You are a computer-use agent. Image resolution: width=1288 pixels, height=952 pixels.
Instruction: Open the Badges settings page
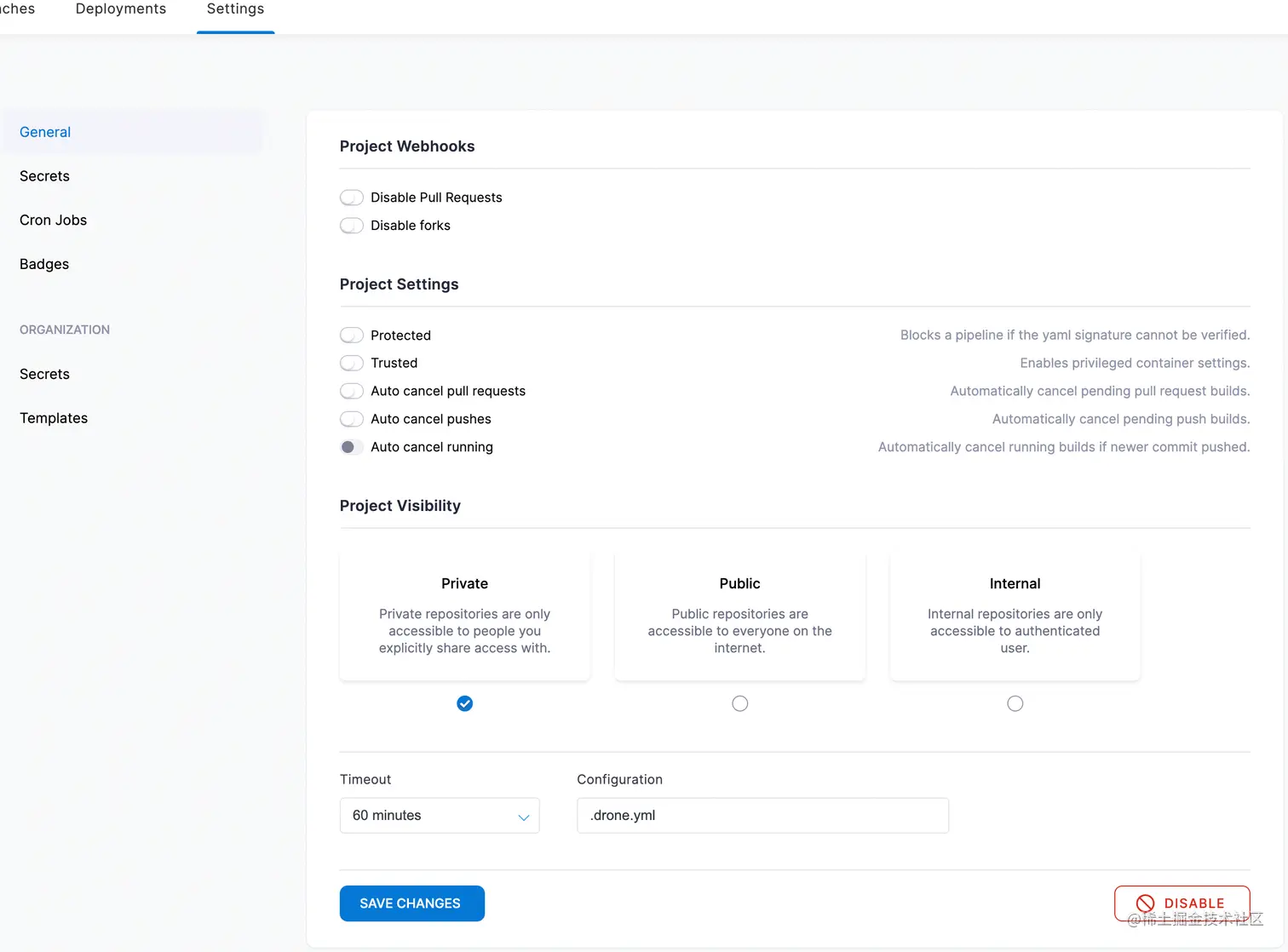(x=43, y=264)
